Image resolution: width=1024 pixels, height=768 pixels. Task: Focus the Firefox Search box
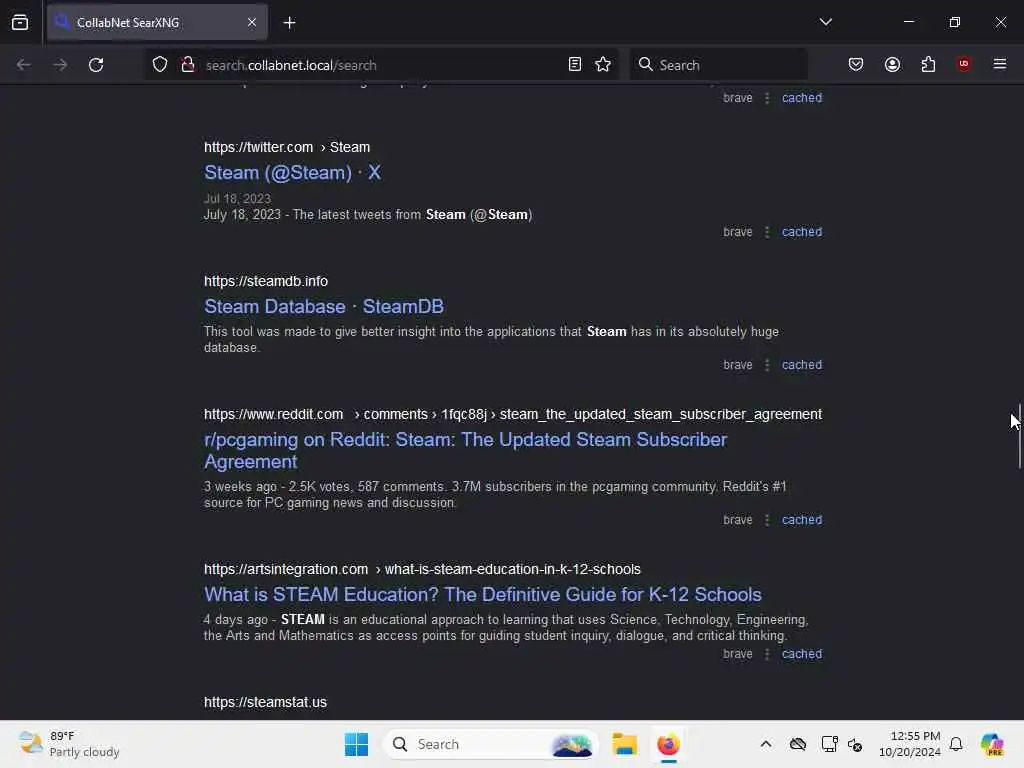click(718, 65)
